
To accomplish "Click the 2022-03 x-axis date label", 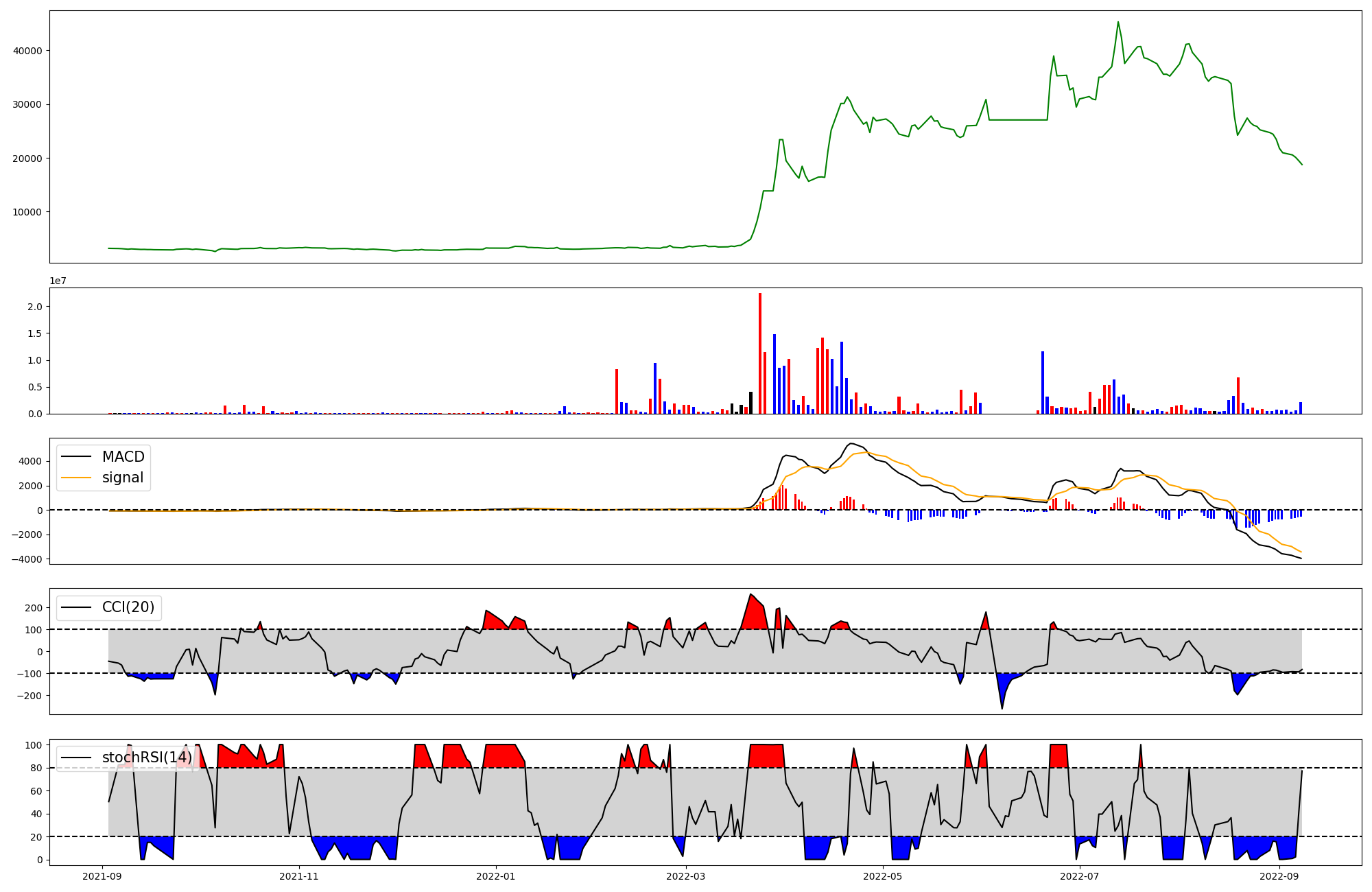I will [686, 876].
